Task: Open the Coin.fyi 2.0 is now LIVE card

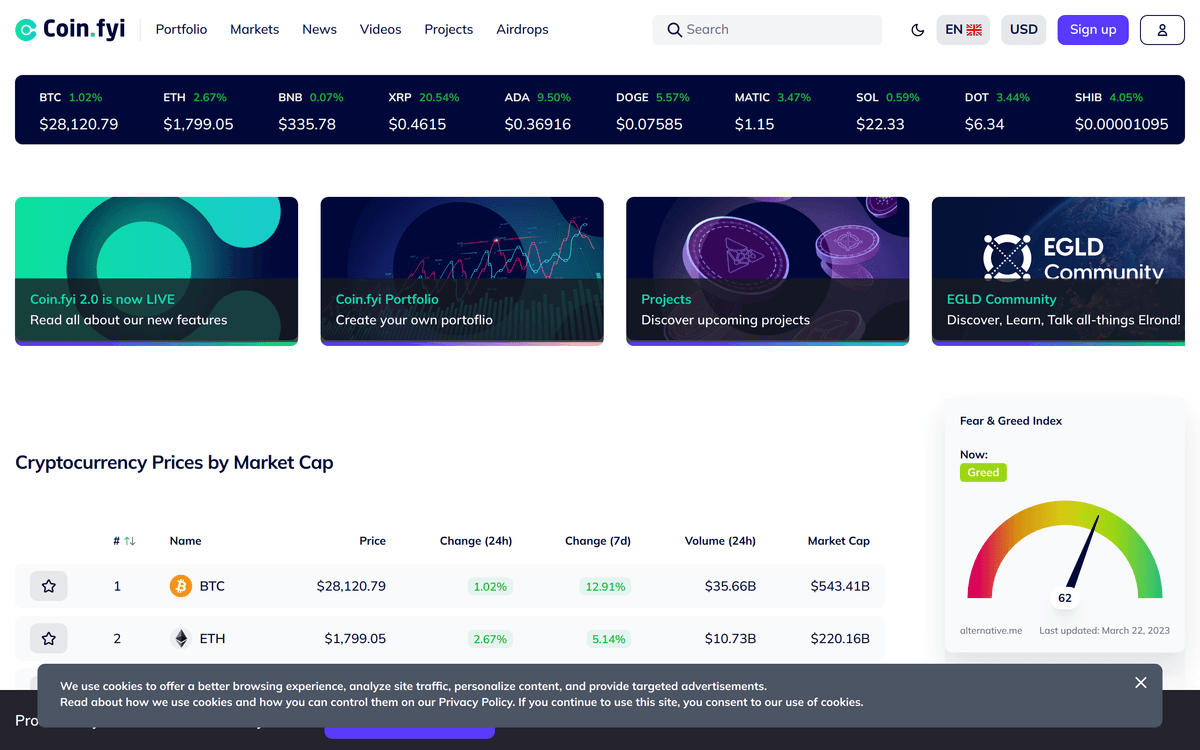Action: click(x=156, y=271)
